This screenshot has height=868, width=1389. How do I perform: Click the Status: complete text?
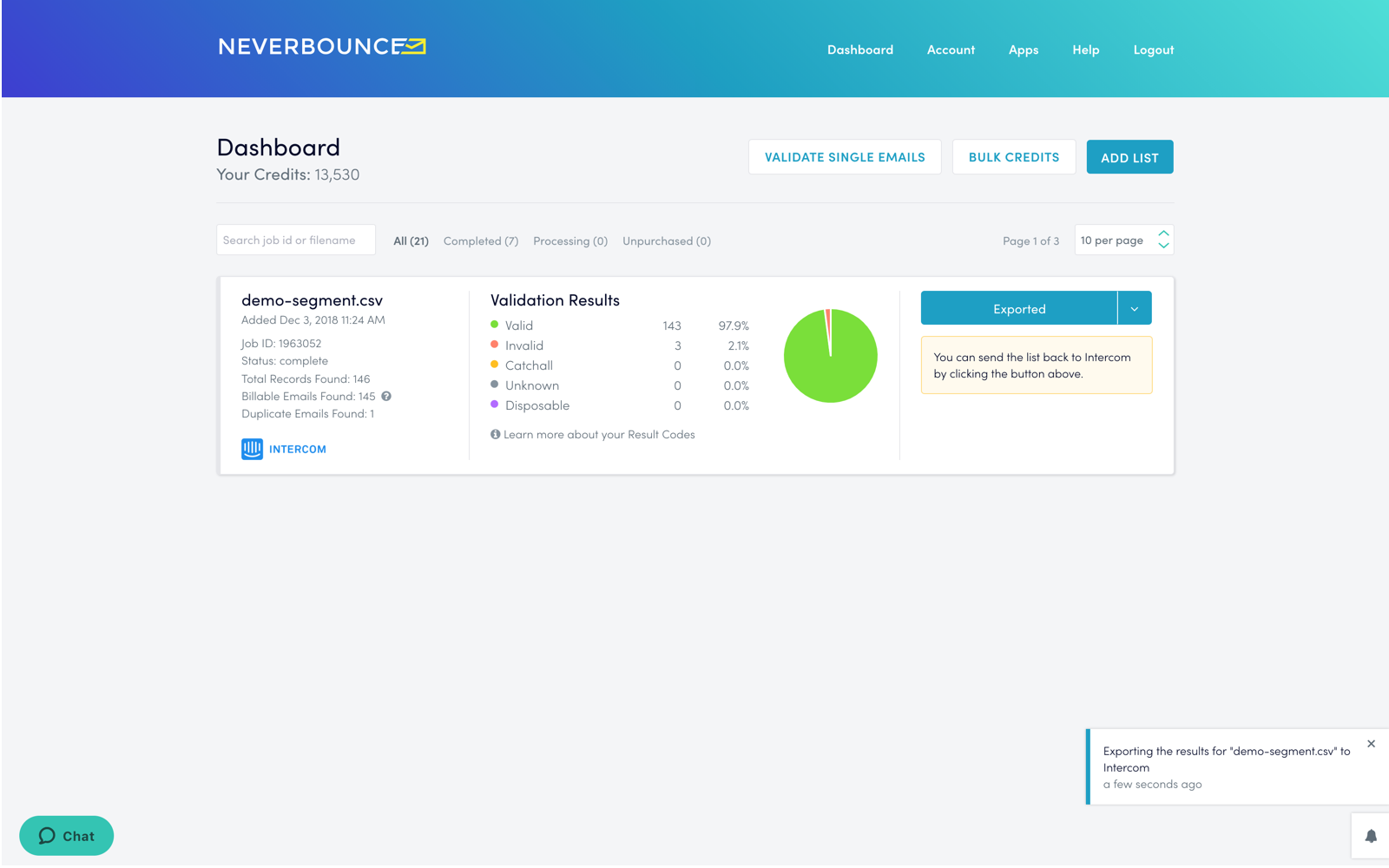point(285,361)
